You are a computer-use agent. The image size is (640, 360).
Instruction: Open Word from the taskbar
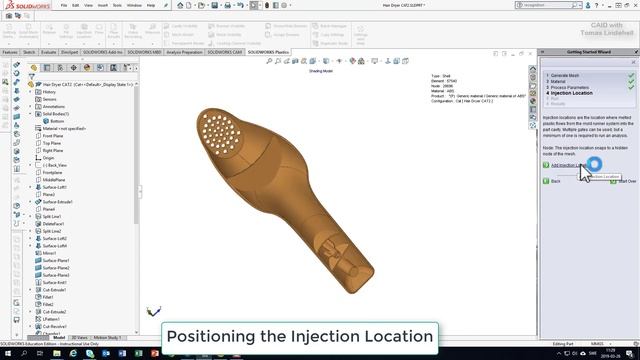tap(122, 353)
